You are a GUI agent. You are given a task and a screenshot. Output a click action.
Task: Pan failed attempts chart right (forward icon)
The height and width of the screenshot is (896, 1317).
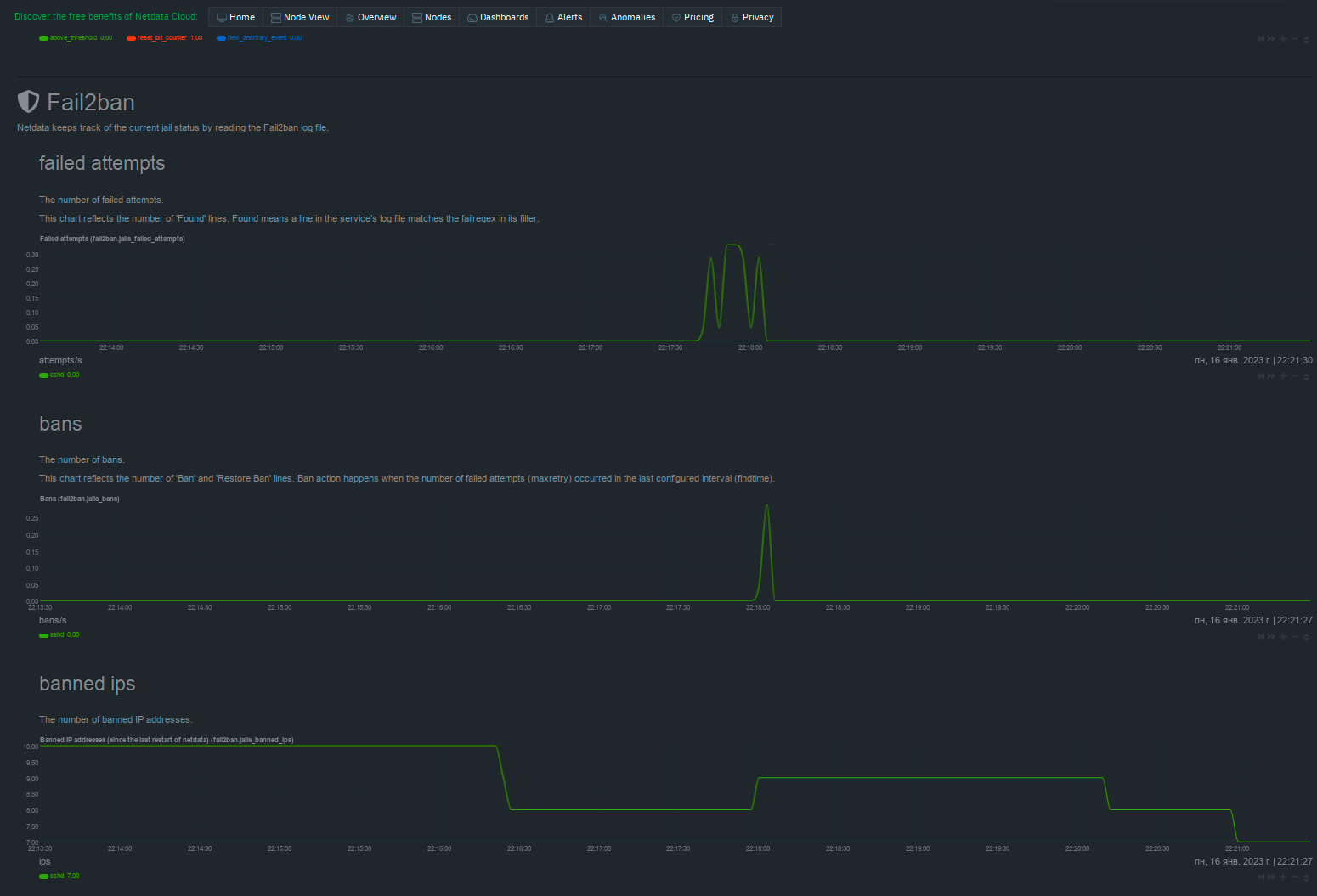(1271, 376)
